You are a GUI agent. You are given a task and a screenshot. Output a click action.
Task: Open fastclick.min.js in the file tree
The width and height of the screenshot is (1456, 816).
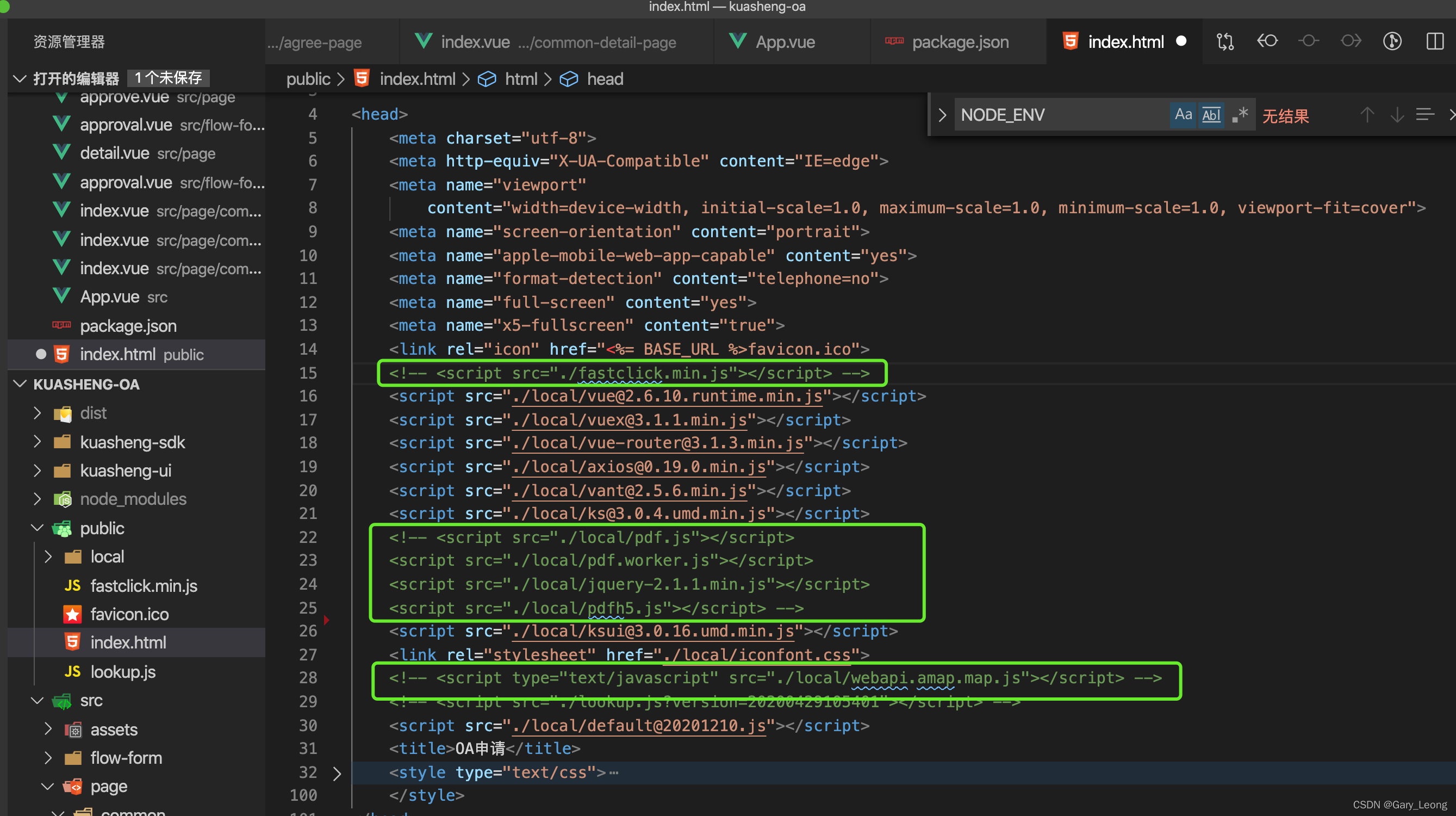click(144, 585)
